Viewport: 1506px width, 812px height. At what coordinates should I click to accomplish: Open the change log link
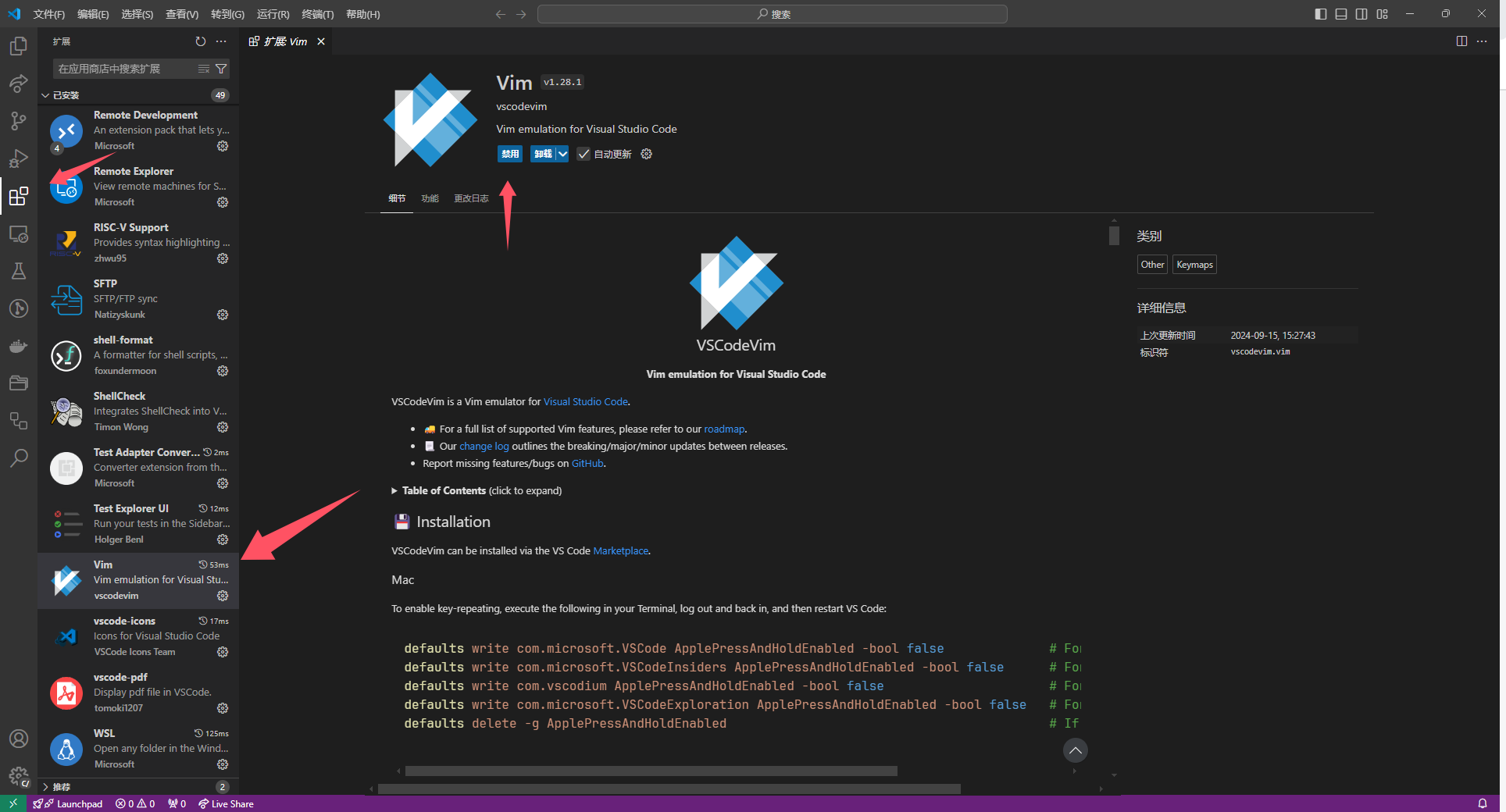coord(484,446)
